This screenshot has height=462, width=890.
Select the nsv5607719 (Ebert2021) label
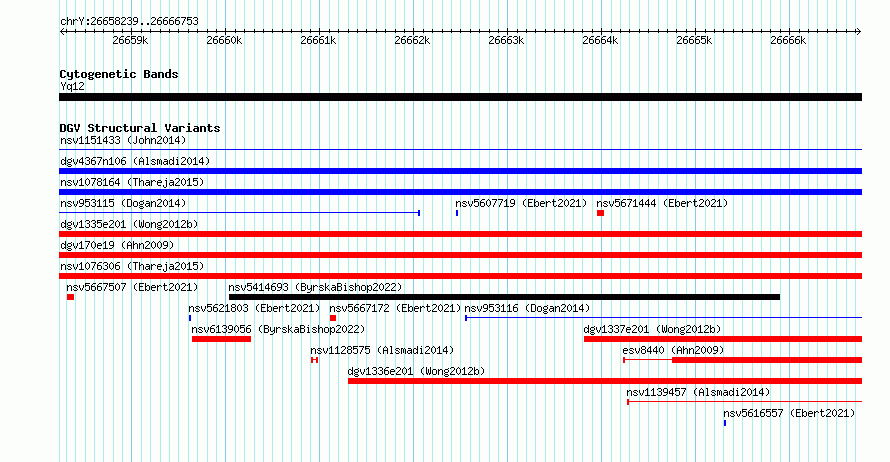click(521, 203)
